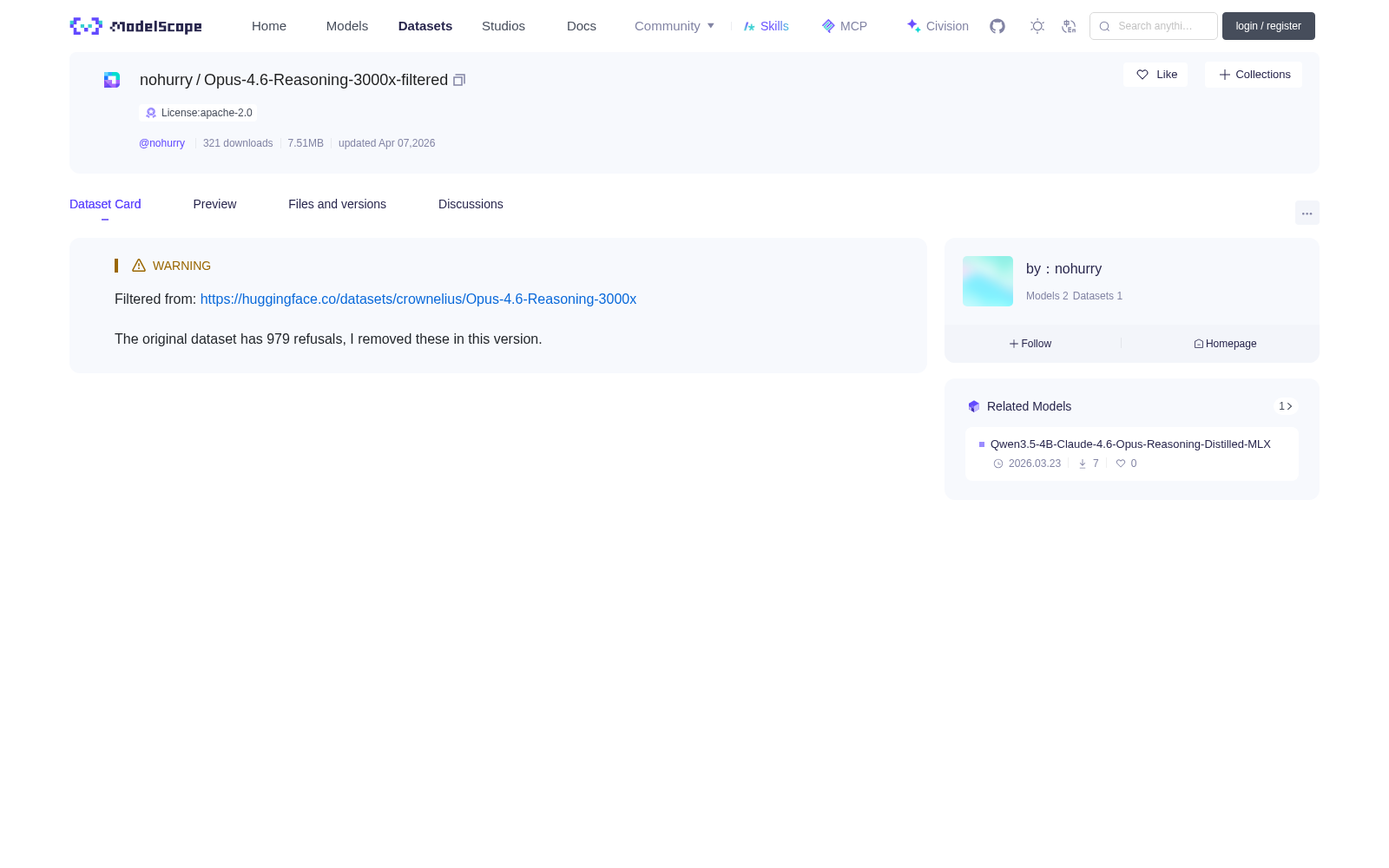Switch to the Preview tab

[214, 204]
